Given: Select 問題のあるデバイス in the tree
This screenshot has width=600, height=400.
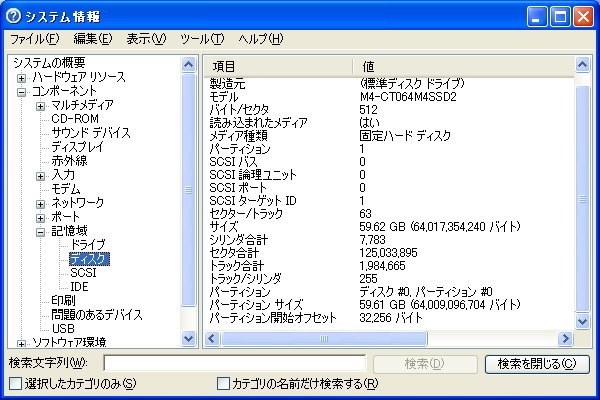Looking at the screenshot, I should [97, 315].
